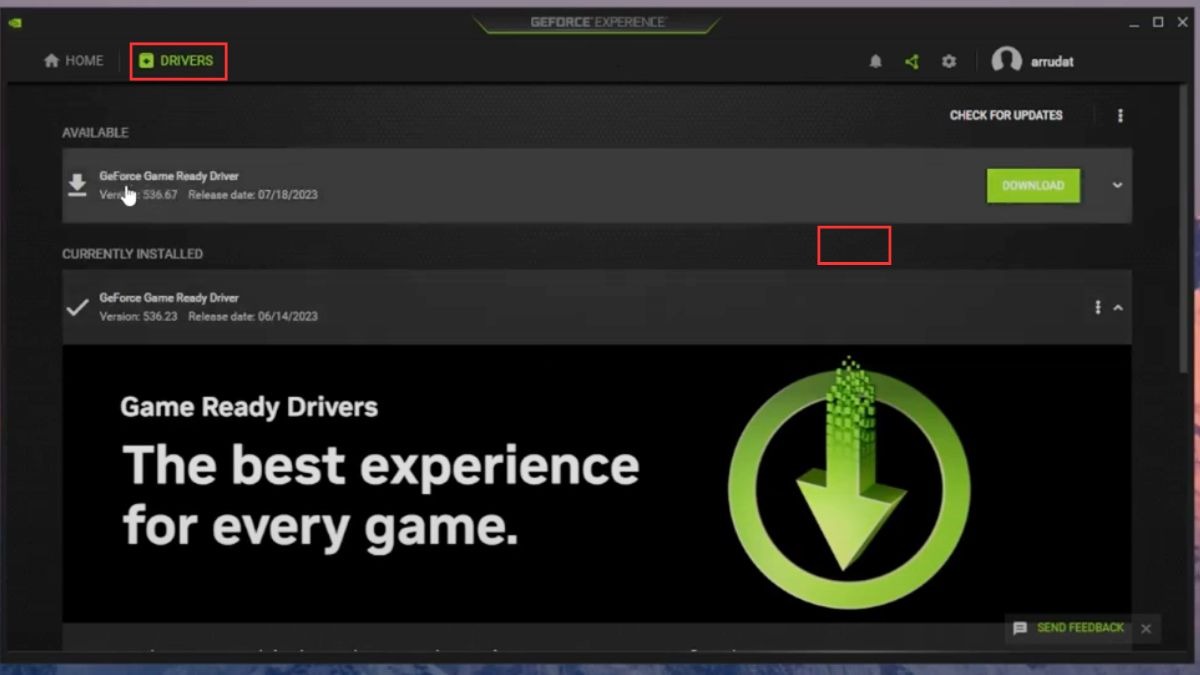Viewport: 1200px width, 675px height.
Task: Collapse the installed driver 536.23 details
Action: pyautogui.click(x=1118, y=307)
